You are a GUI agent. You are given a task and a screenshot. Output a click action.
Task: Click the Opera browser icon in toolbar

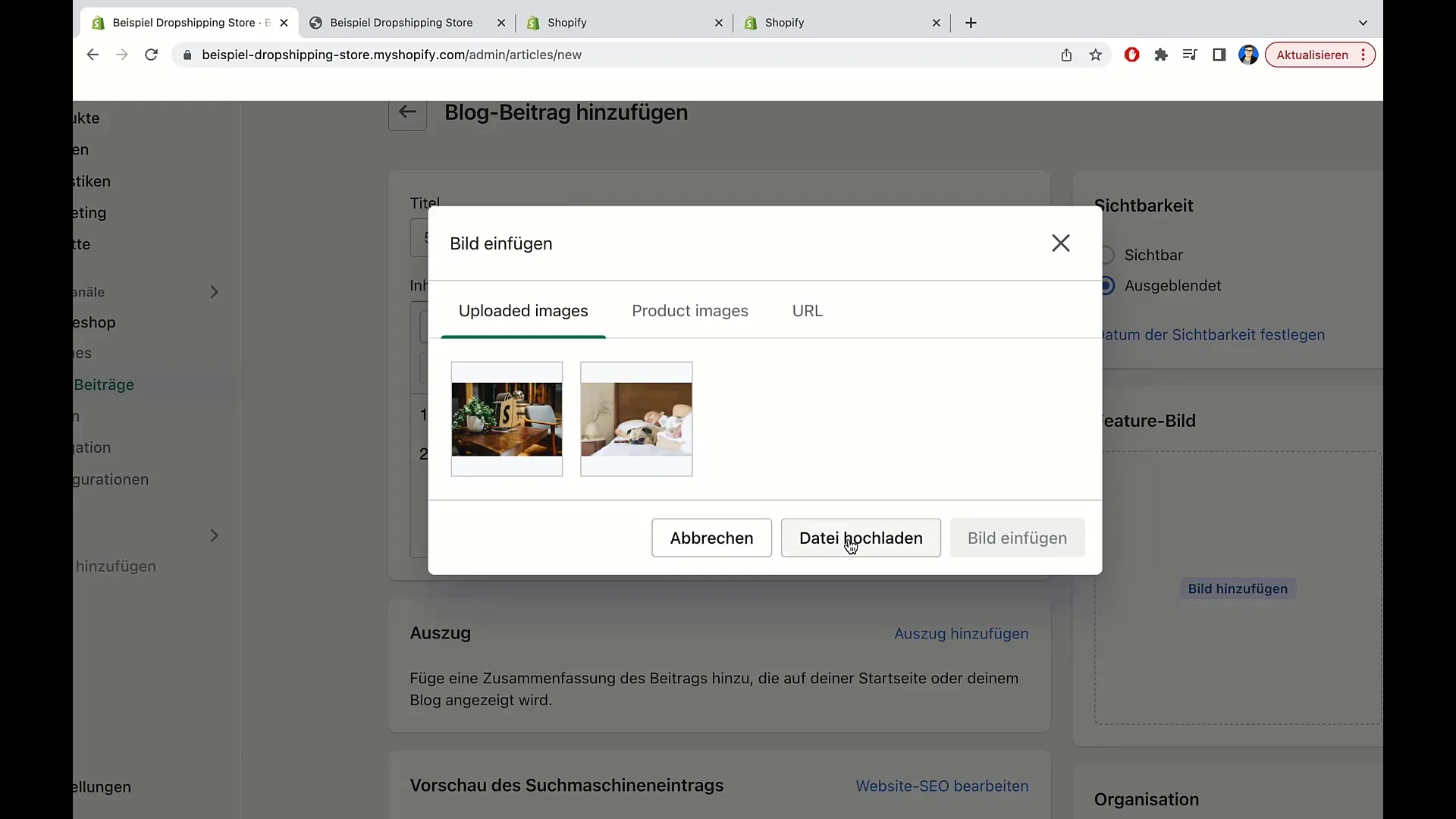pos(1131,54)
